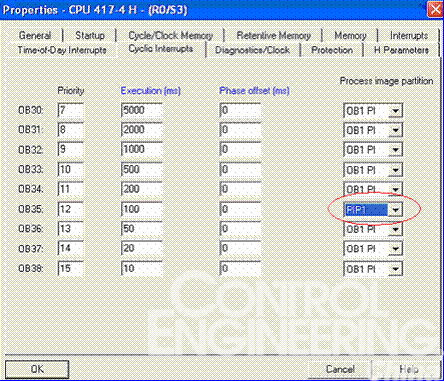The image size is (444, 381).
Task: Open OB36 process image partition dropdown
Action: (x=396, y=229)
